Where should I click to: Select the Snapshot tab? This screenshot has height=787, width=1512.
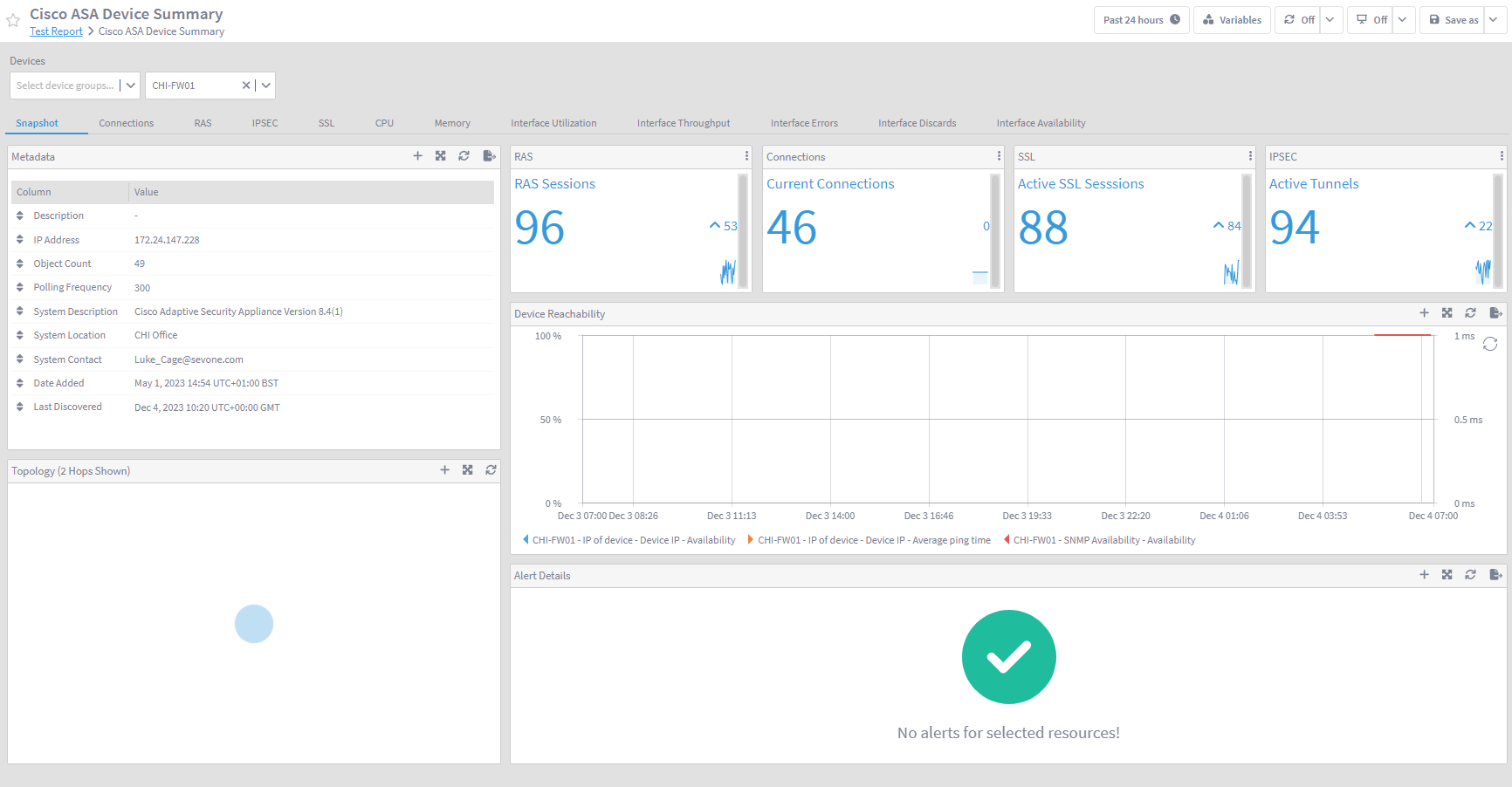tap(37, 123)
